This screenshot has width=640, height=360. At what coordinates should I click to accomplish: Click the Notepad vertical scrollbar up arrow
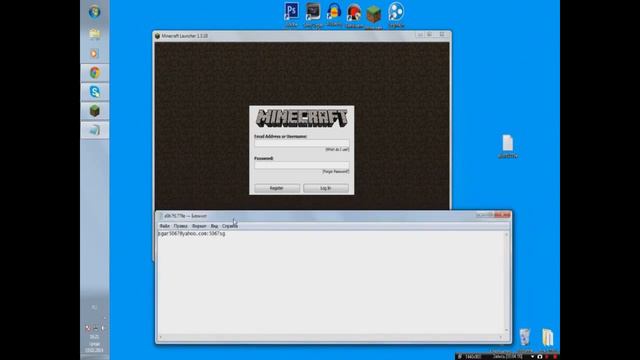point(507,235)
